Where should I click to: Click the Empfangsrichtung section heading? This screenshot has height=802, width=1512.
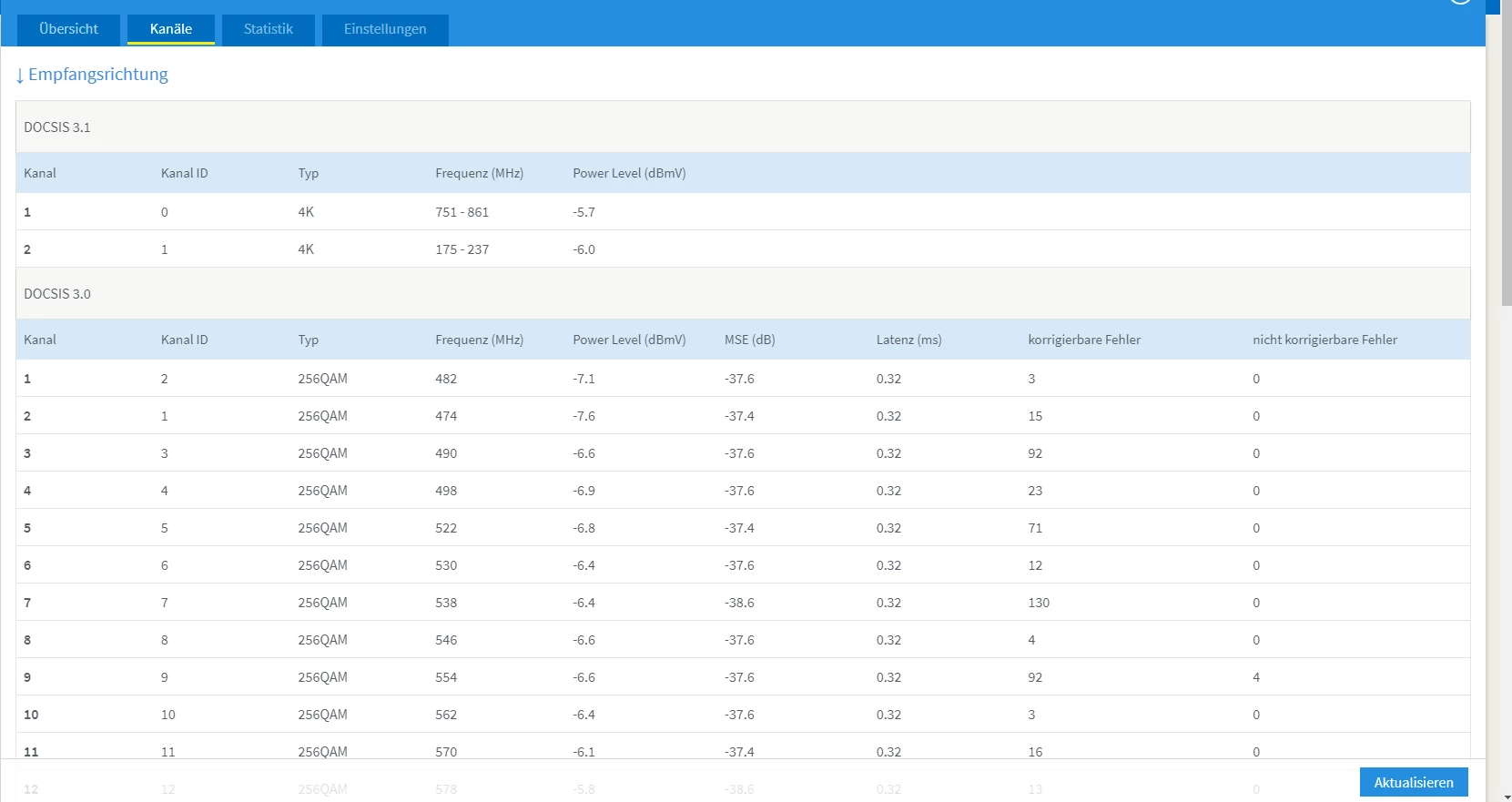point(98,75)
